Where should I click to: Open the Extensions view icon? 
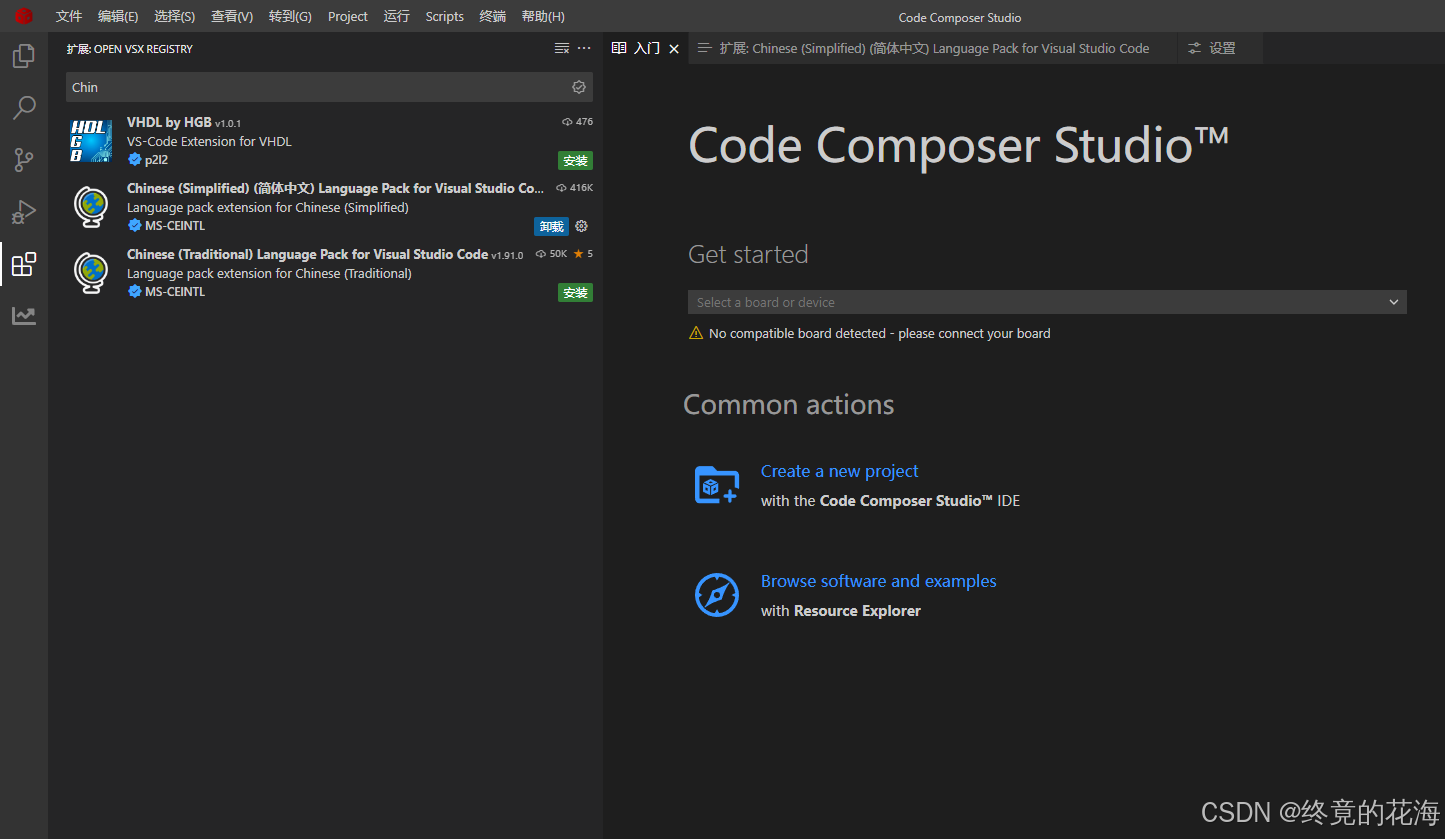(24, 264)
